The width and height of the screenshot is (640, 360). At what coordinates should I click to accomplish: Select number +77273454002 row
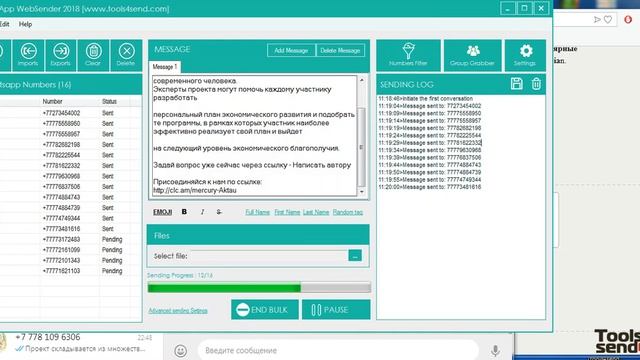[70, 113]
